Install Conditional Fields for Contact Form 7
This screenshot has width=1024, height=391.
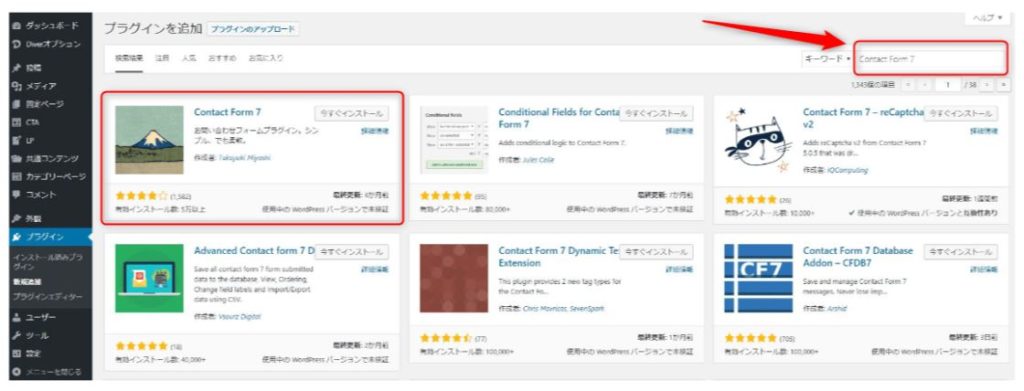[x=656, y=114]
